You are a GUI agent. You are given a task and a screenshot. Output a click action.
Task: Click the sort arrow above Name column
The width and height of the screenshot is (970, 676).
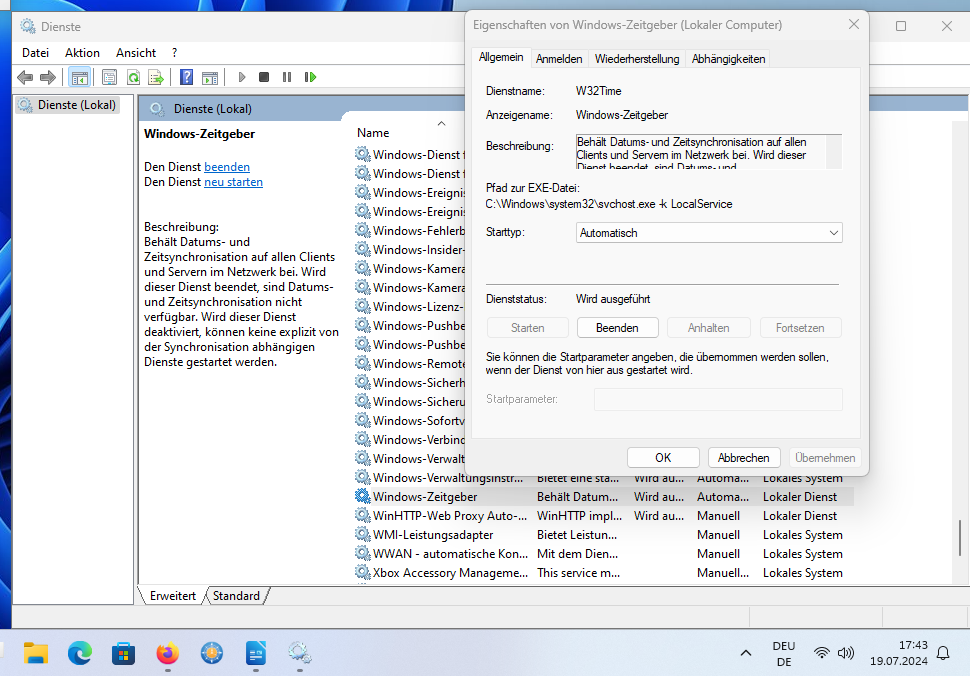coord(442,124)
